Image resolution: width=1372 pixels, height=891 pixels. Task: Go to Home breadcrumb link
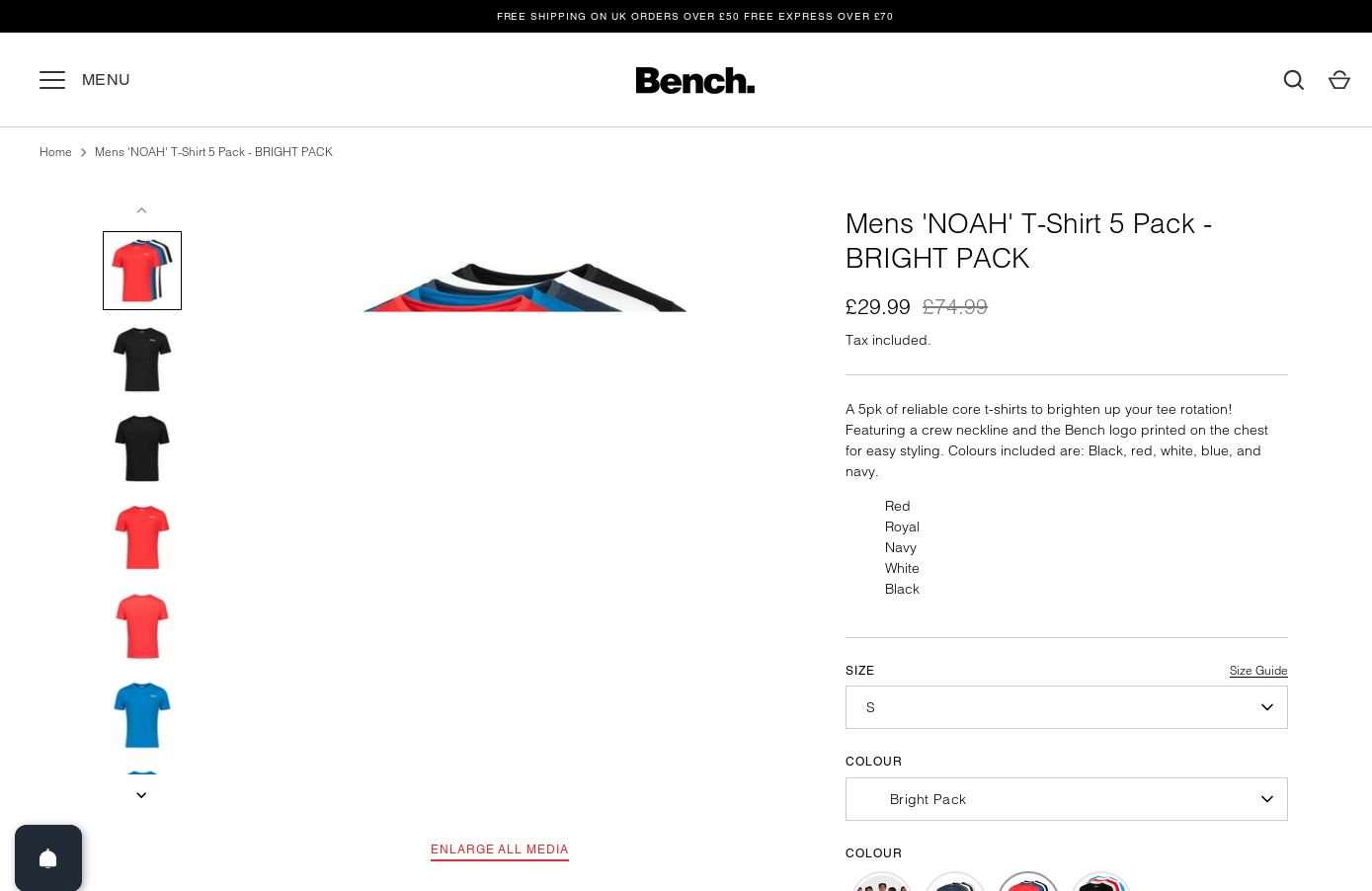(x=55, y=152)
